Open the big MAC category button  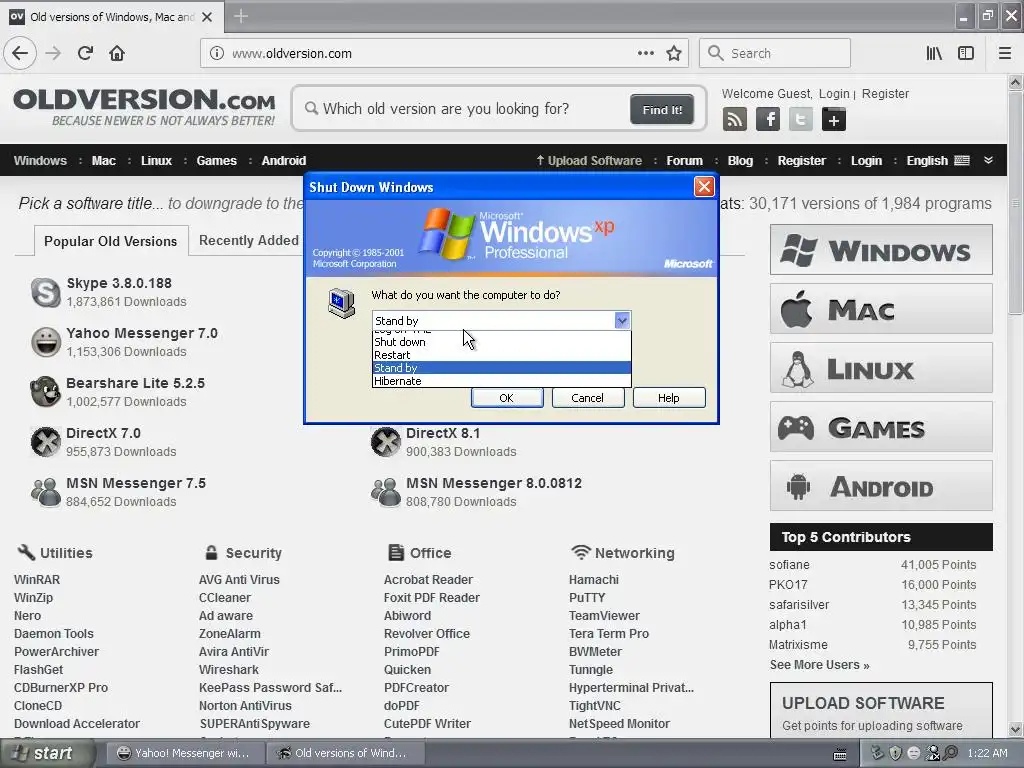881,309
